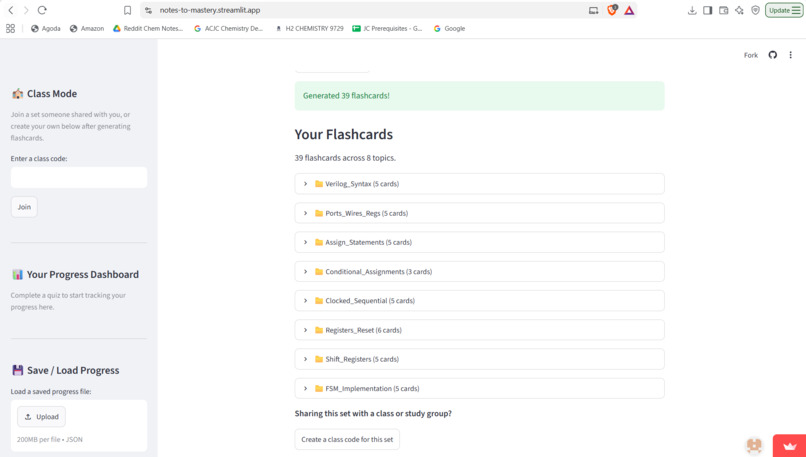Click the red crown badge icon
Screen dimensions: 806x457
click(x=790, y=446)
